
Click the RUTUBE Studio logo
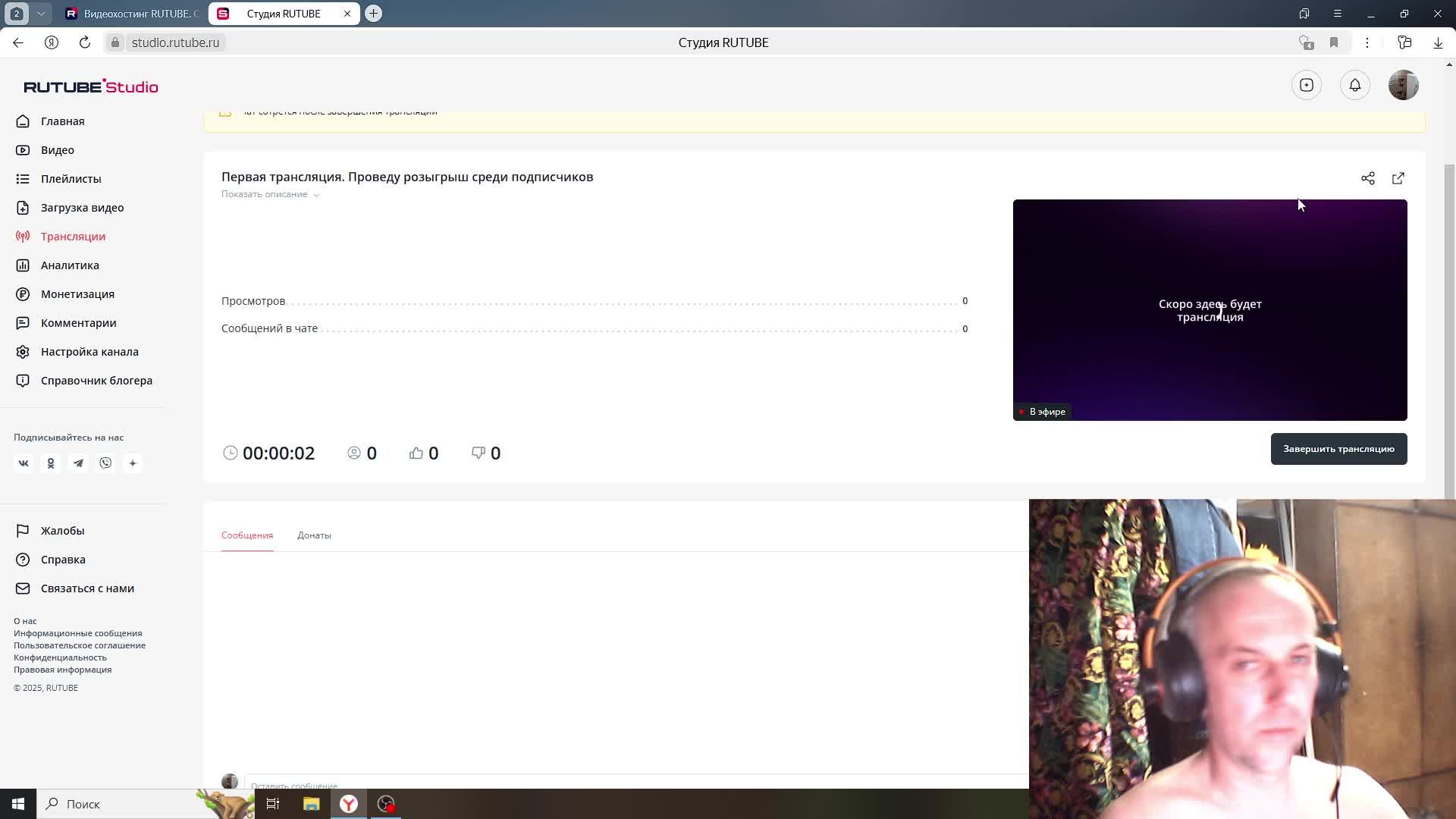pos(91,86)
